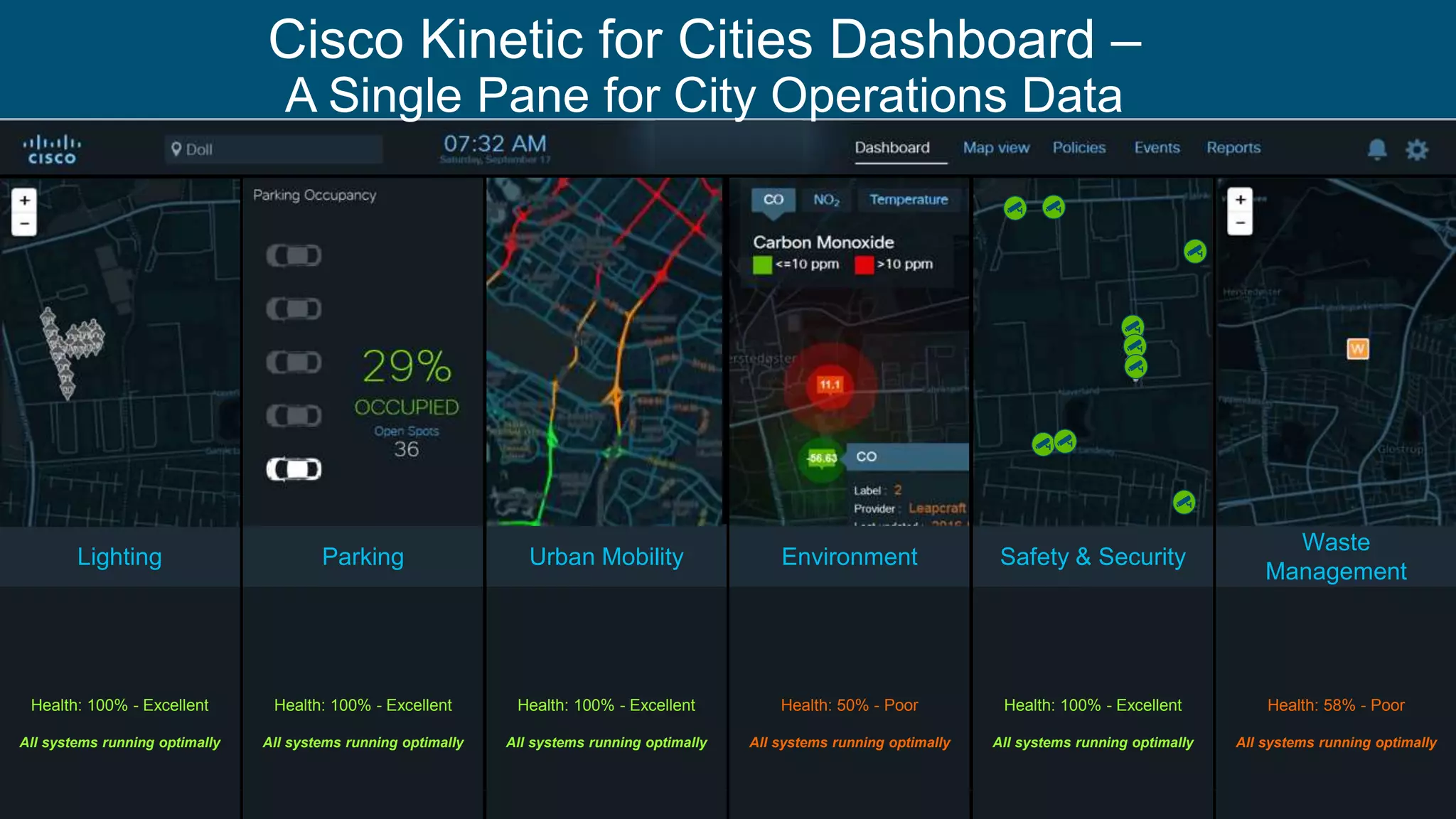Switch to the Dashboard tab
Image resolution: width=1456 pixels, height=819 pixels.
point(892,148)
